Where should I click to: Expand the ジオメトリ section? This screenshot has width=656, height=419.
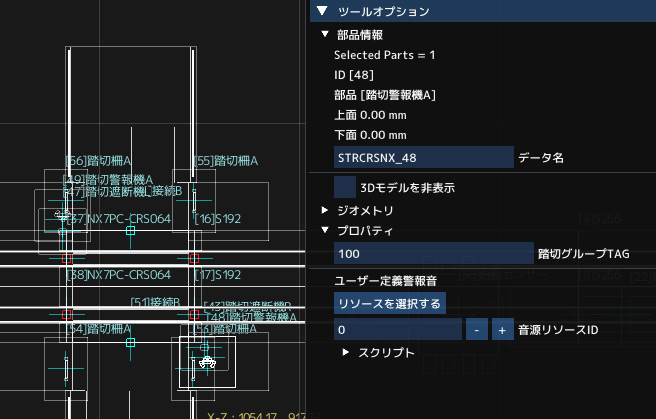click(x=325, y=211)
